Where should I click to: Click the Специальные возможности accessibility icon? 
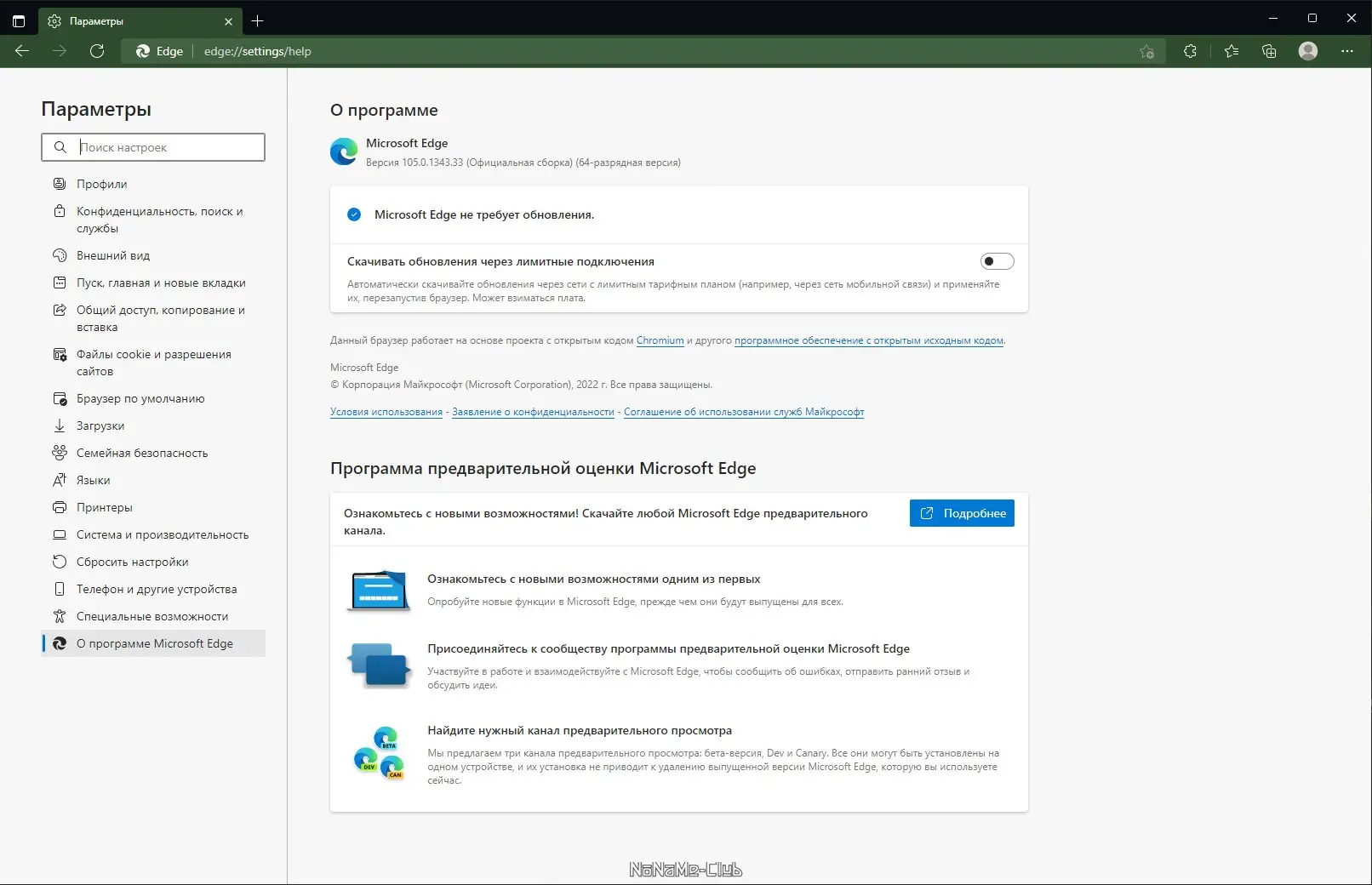point(60,616)
